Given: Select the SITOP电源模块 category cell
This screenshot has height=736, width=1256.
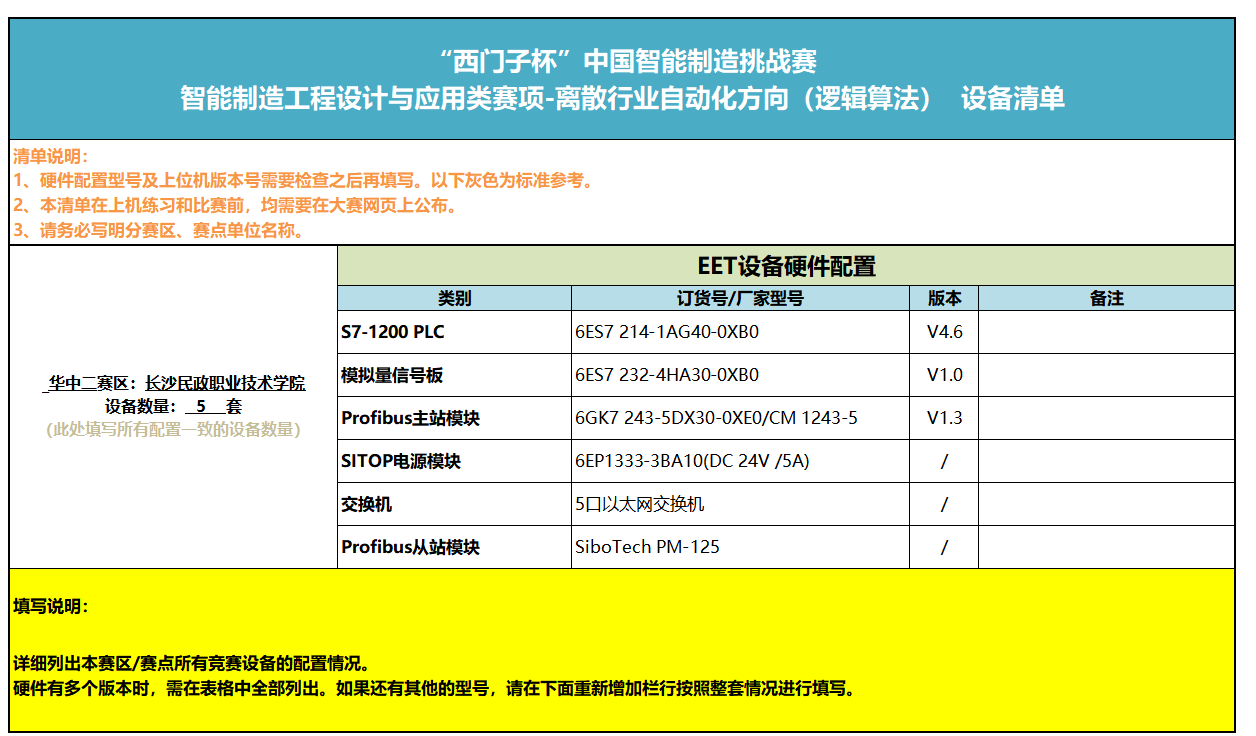Looking at the screenshot, I should pos(454,461).
